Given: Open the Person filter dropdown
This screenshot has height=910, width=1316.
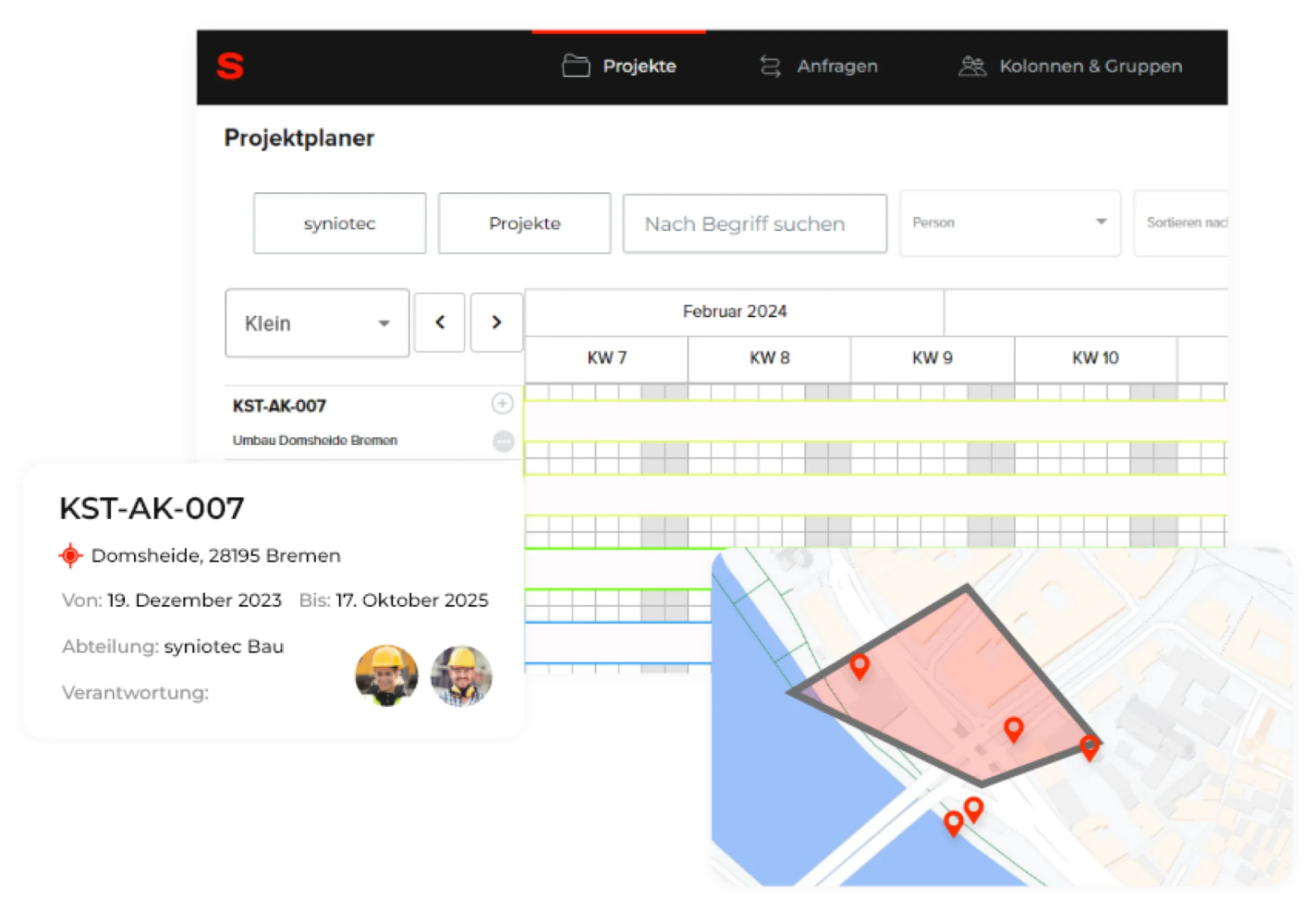Looking at the screenshot, I should pyautogui.click(x=1010, y=222).
